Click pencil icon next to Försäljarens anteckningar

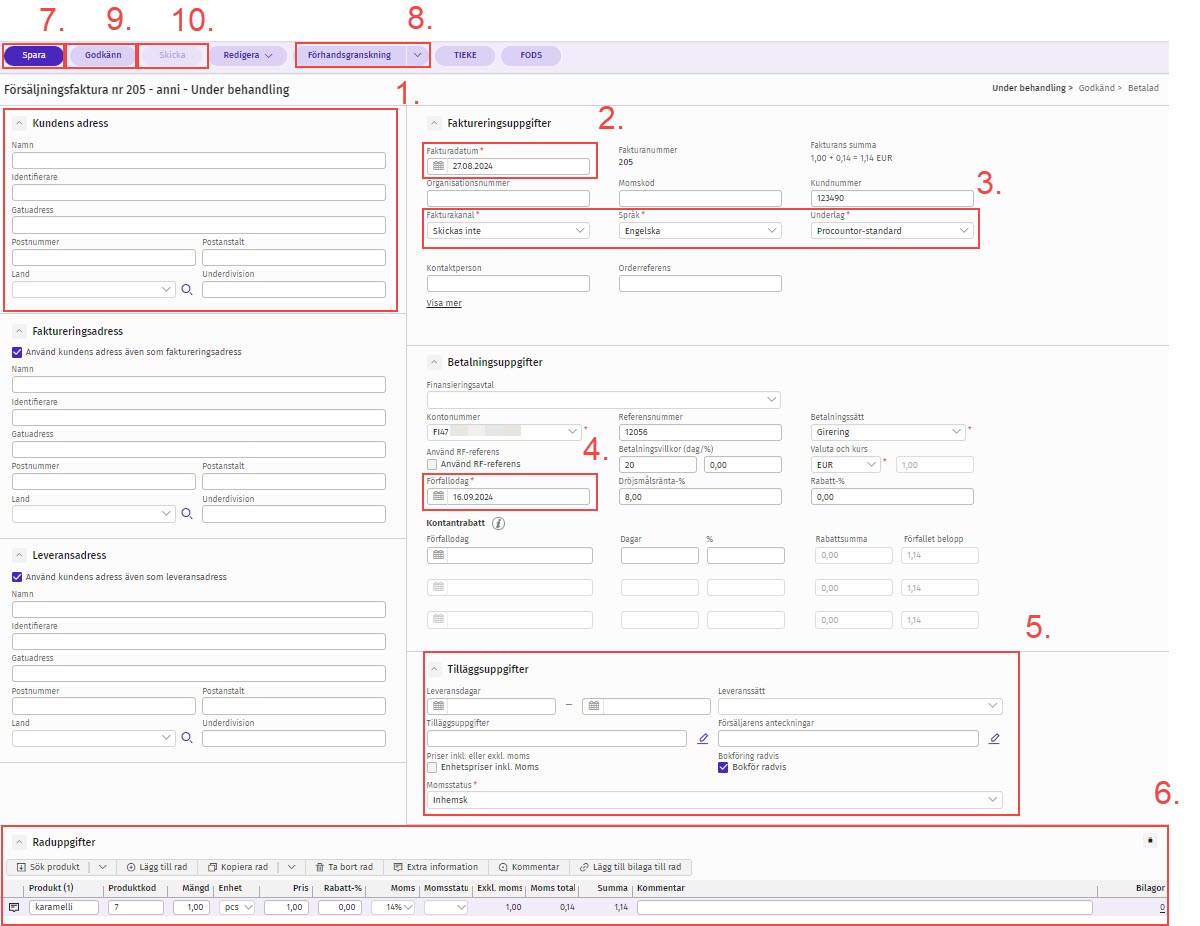(994, 739)
